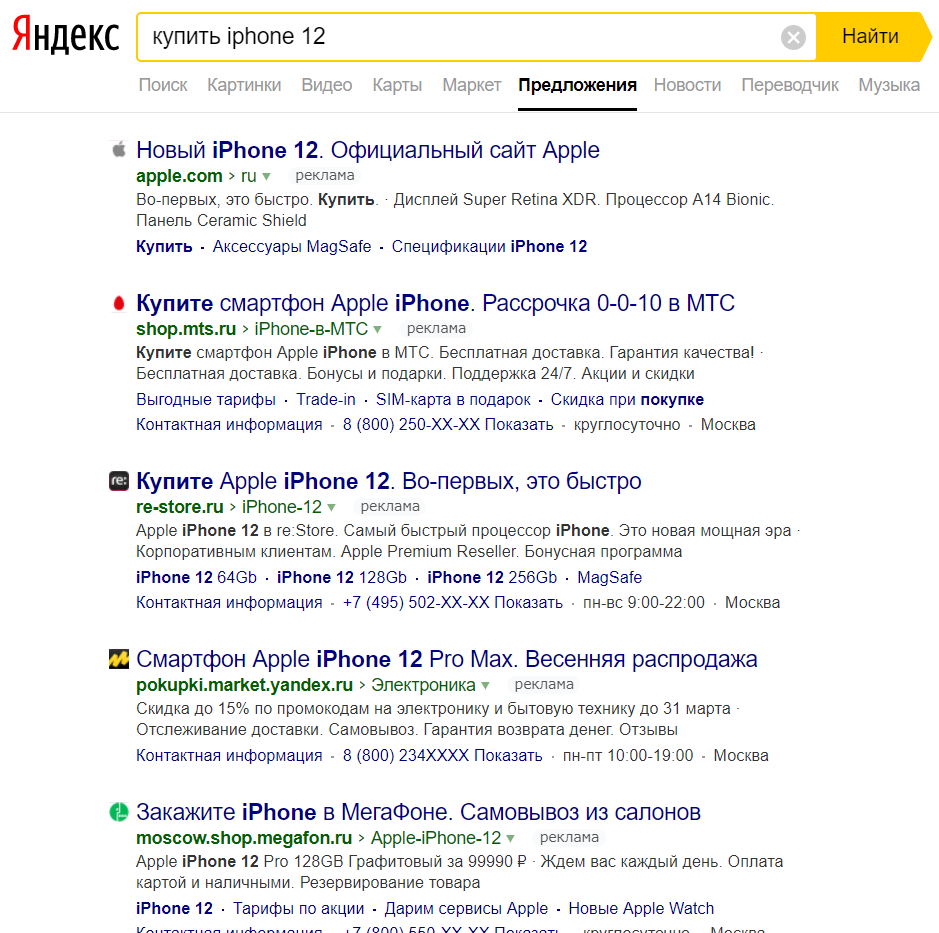Show the Yandex Market phone 8 (800) 234XXXX
This screenshot has height=933, width=939.
443,756
